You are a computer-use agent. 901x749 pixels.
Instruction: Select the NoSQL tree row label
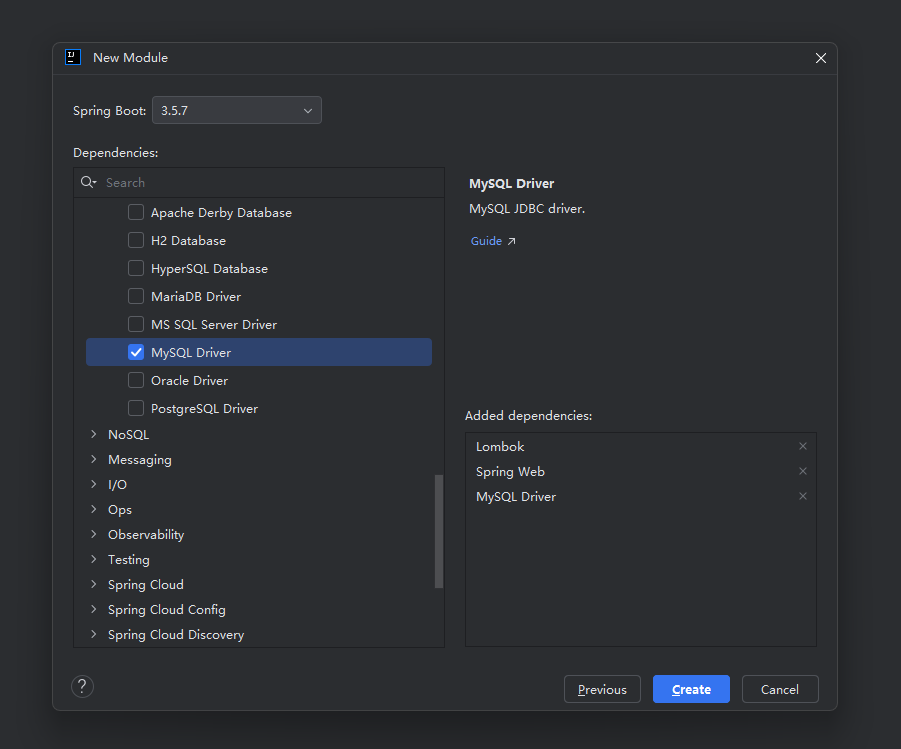129,435
